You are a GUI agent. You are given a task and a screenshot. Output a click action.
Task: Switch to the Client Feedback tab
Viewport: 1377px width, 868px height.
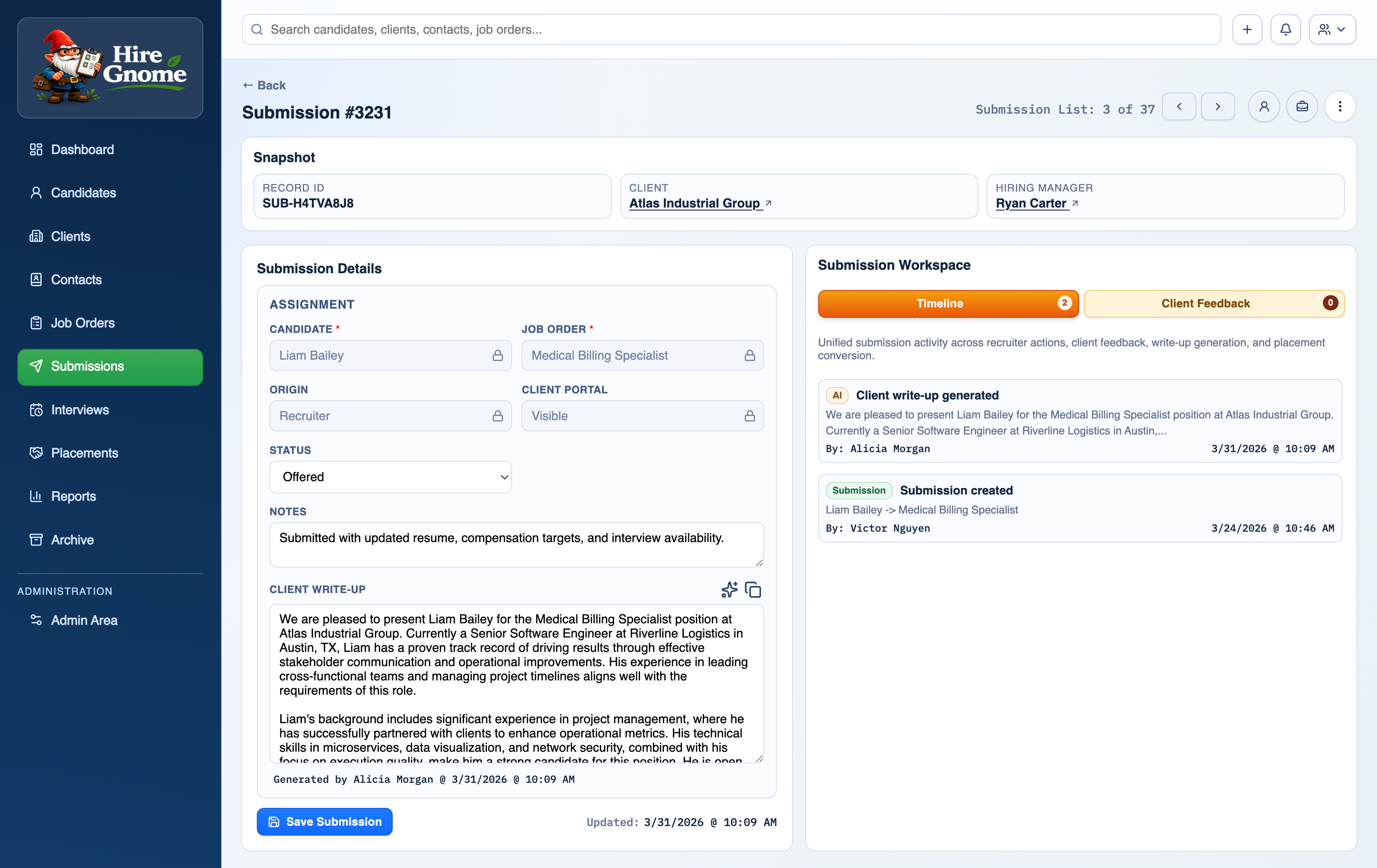pyautogui.click(x=1214, y=303)
